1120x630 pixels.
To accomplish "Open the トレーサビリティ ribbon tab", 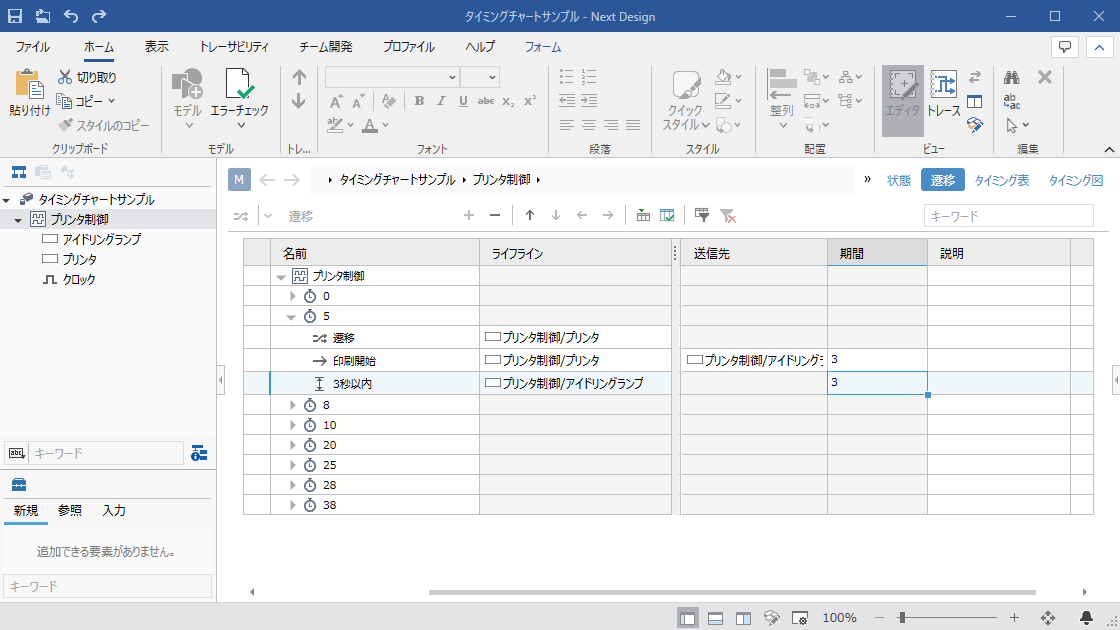I will pos(234,47).
